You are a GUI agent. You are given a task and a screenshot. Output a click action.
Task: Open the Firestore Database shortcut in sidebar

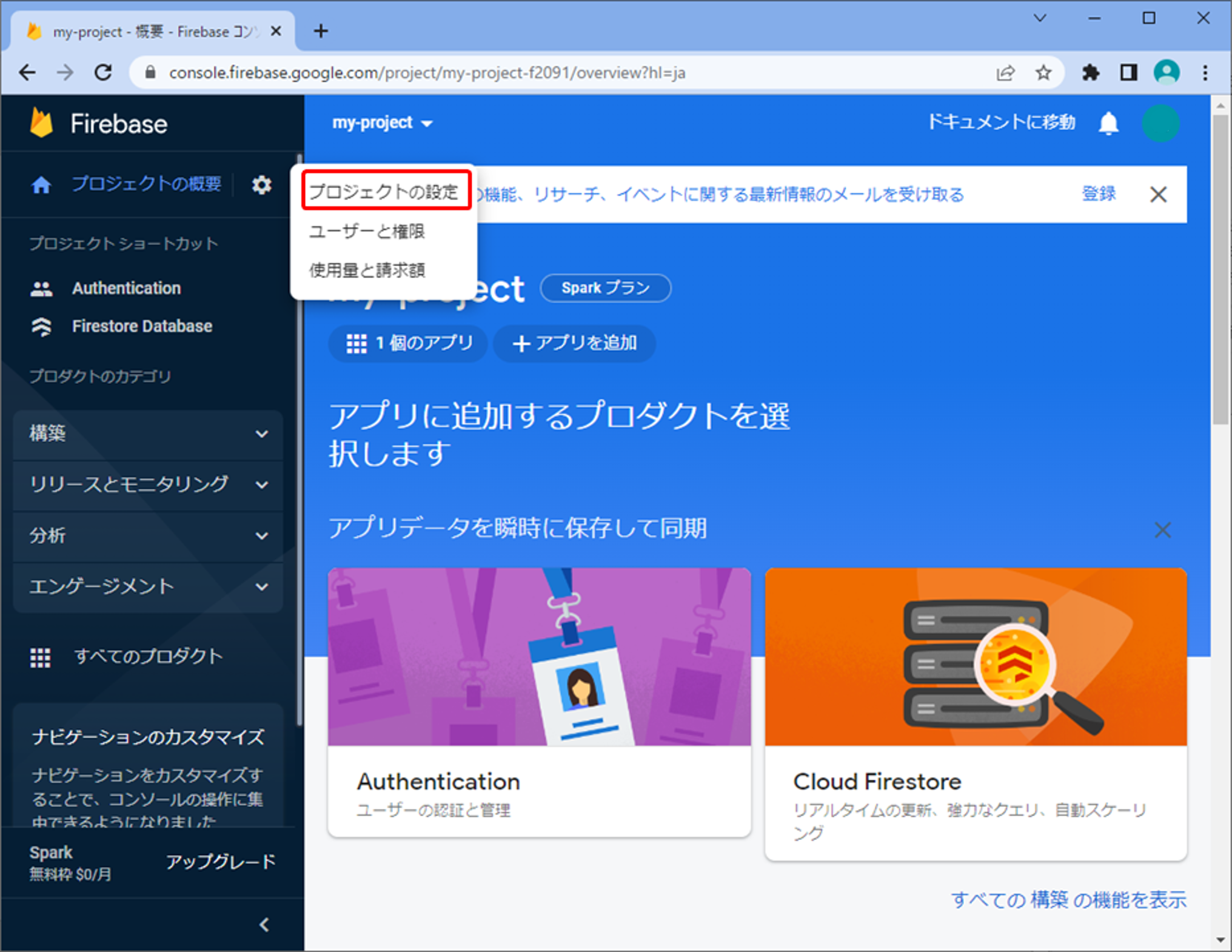coord(121,326)
